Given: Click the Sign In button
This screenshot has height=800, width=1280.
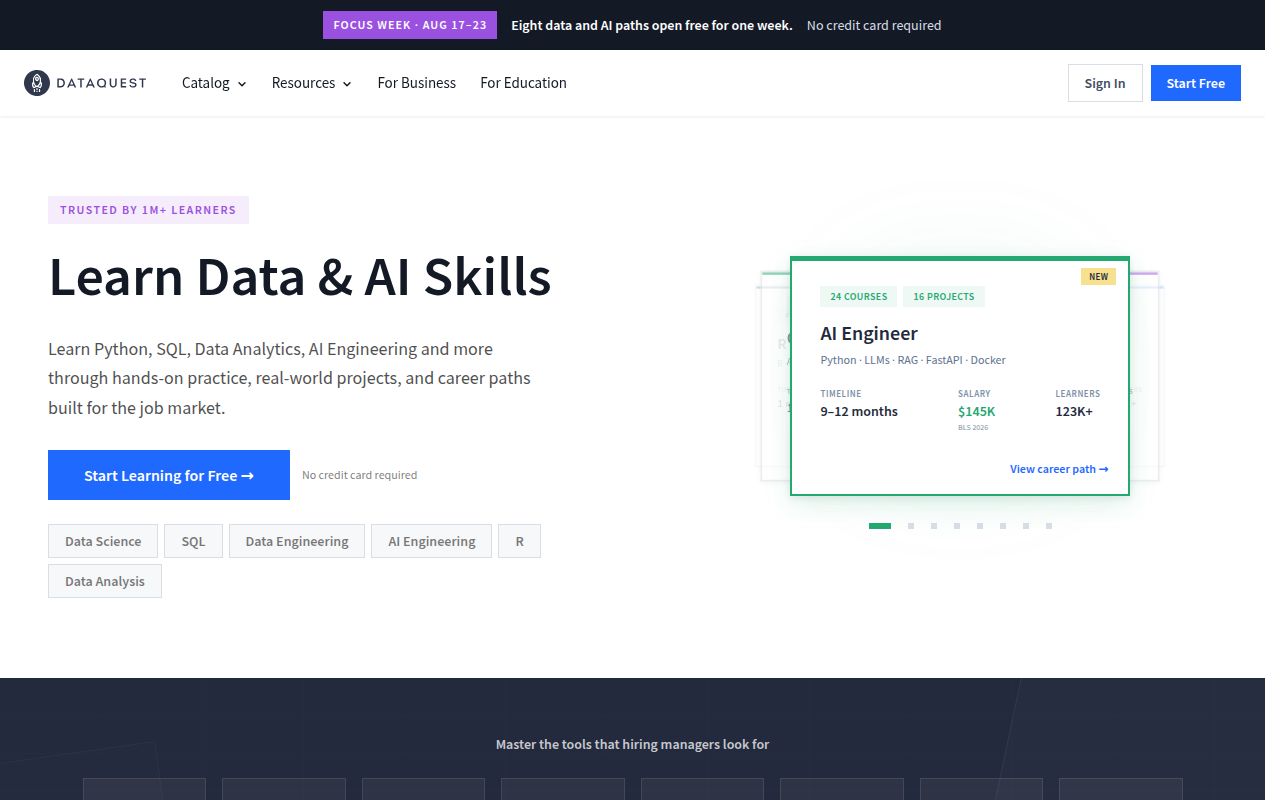Looking at the screenshot, I should pos(1105,83).
